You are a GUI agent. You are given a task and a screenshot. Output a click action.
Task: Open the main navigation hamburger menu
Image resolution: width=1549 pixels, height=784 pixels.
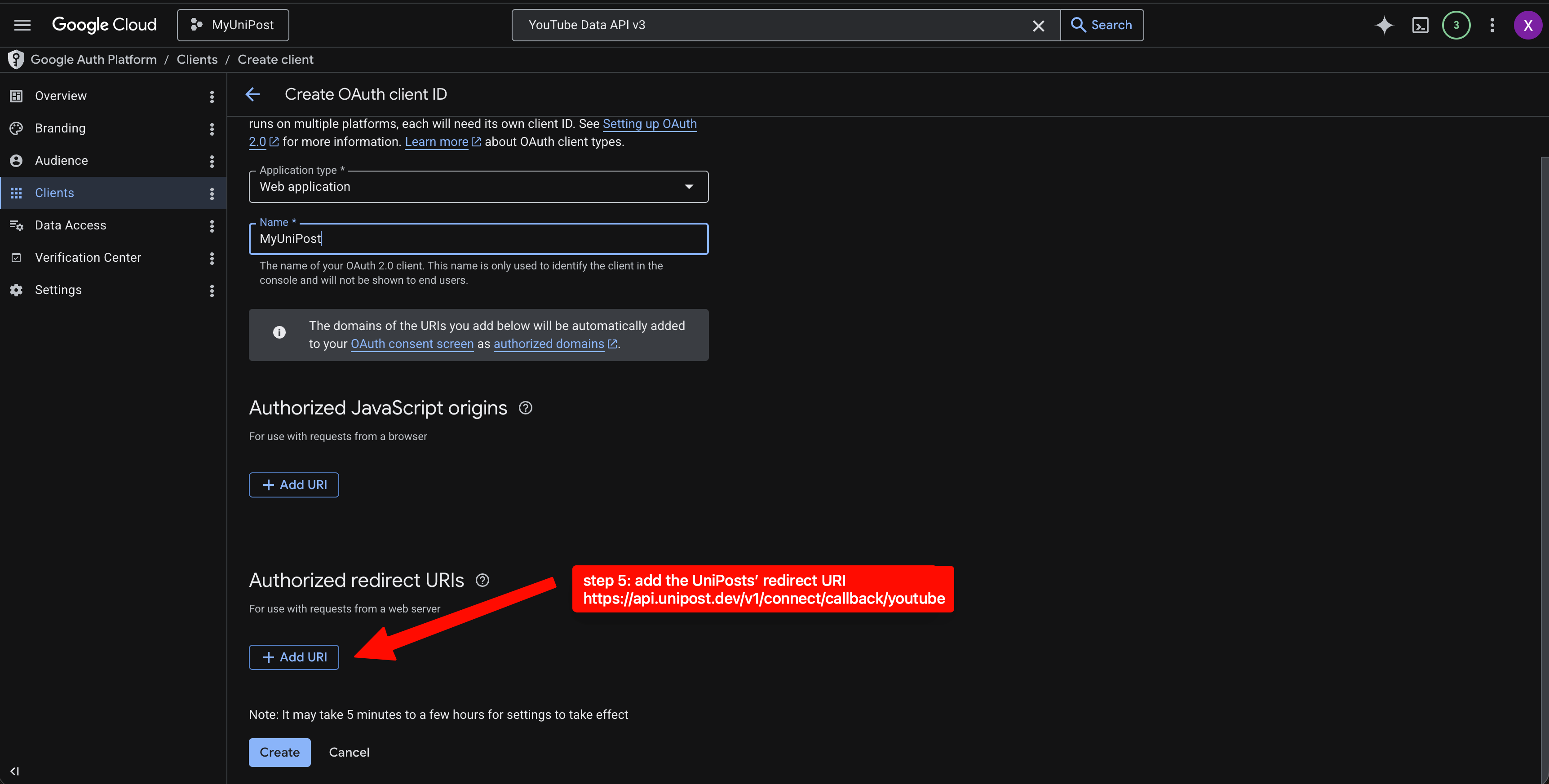[x=22, y=25]
